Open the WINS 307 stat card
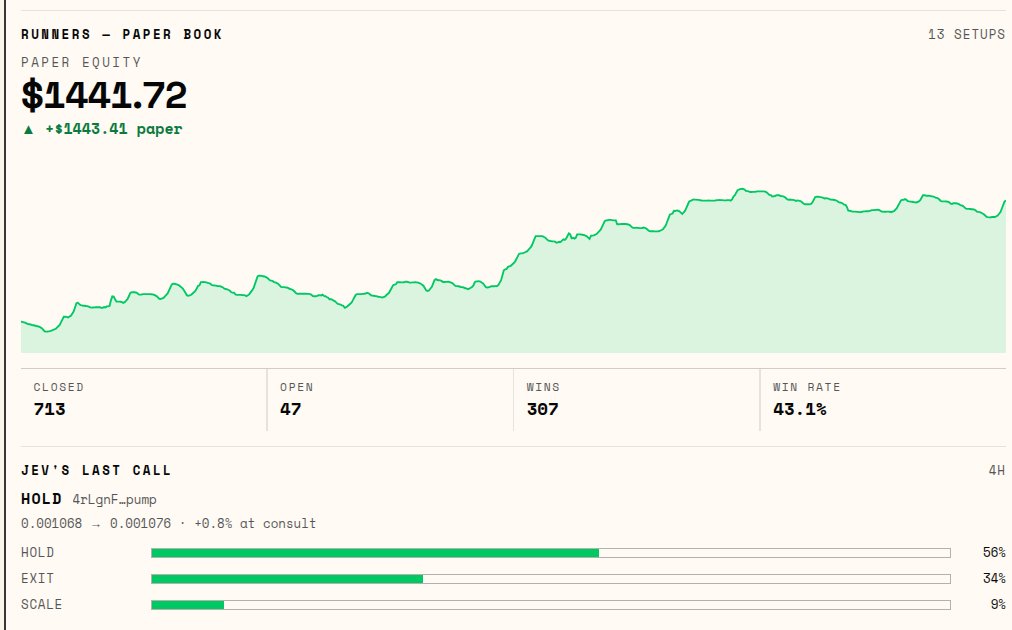Viewport: 1012px width, 630px height. pyautogui.click(x=636, y=400)
